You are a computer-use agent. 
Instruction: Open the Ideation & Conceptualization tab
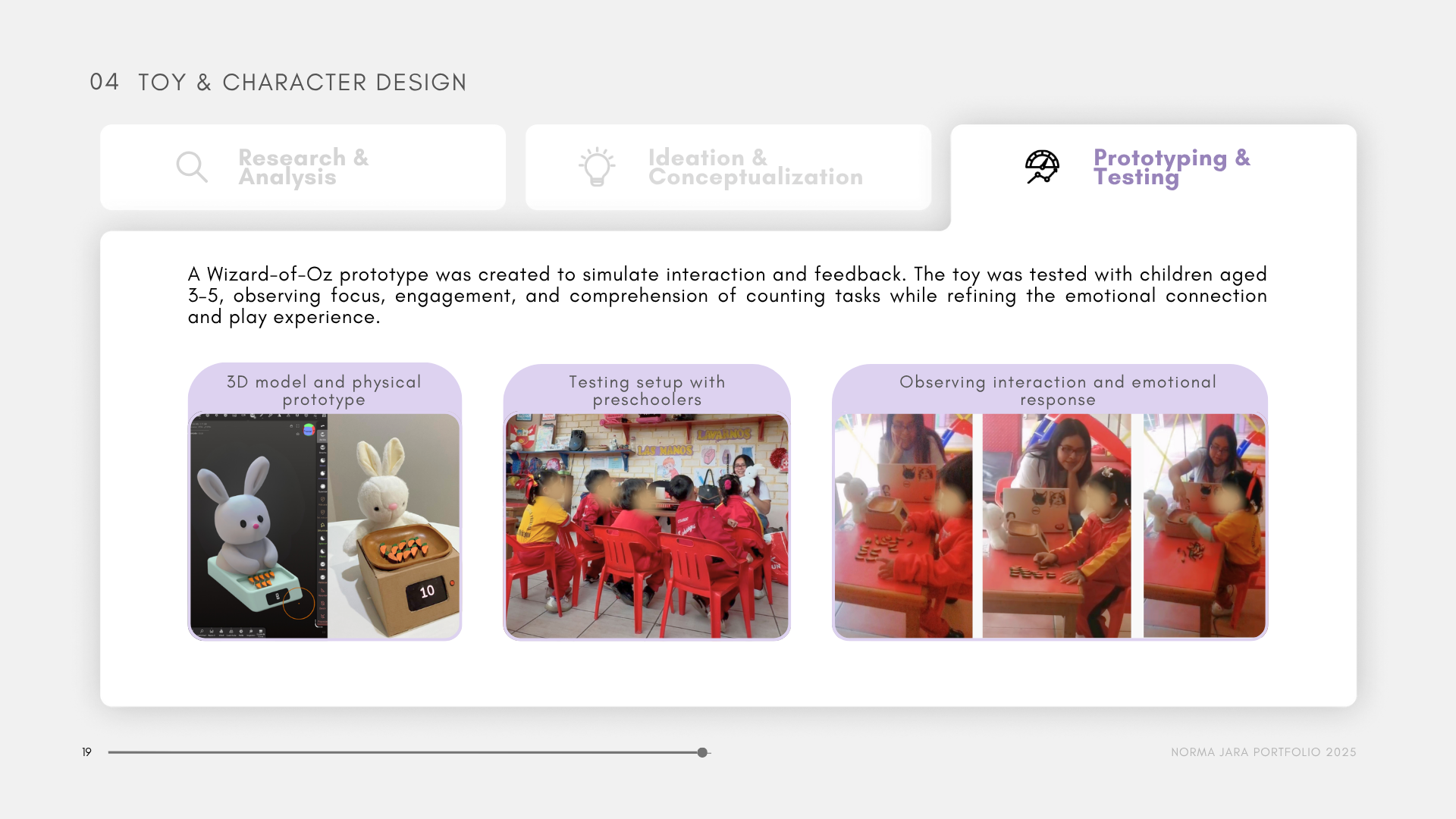[728, 167]
